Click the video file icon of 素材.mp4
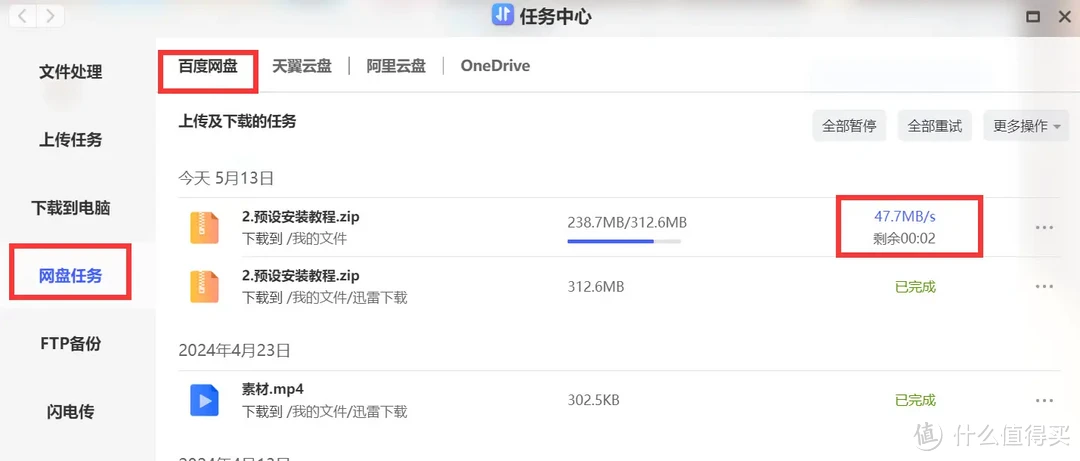The image size is (1080, 461). click(204, 400)
